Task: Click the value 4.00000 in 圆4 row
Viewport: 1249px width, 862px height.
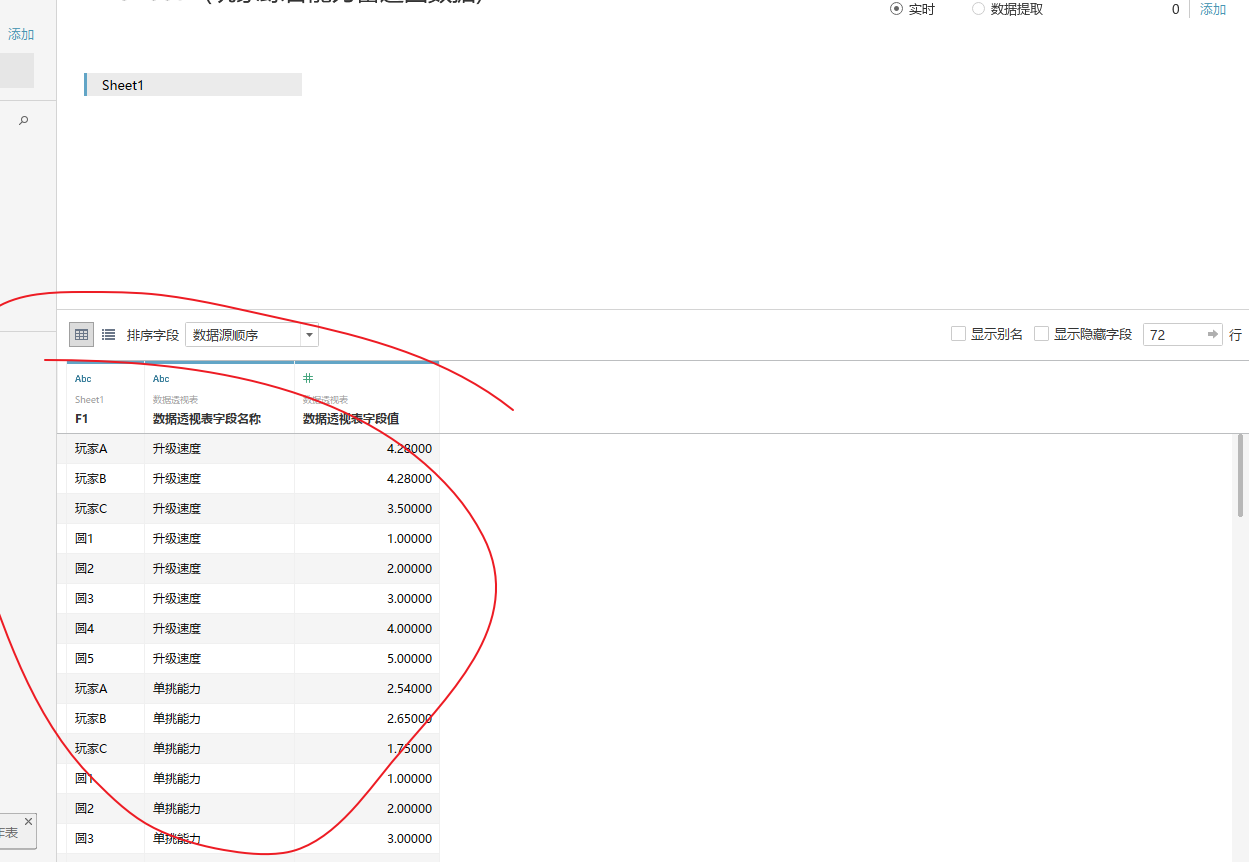Action: [x=410, y=628]
